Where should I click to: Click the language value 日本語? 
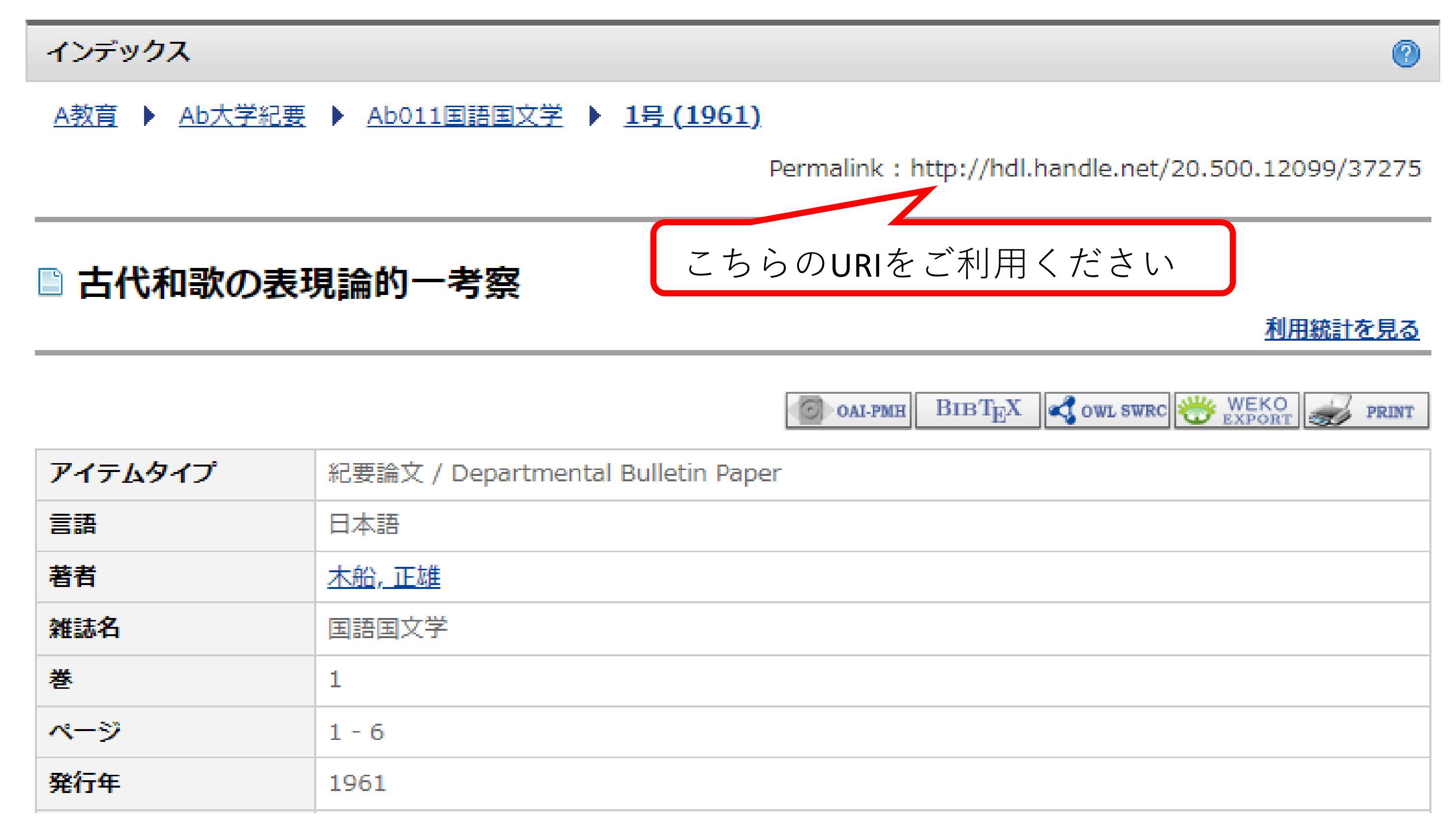click(364, 525)
